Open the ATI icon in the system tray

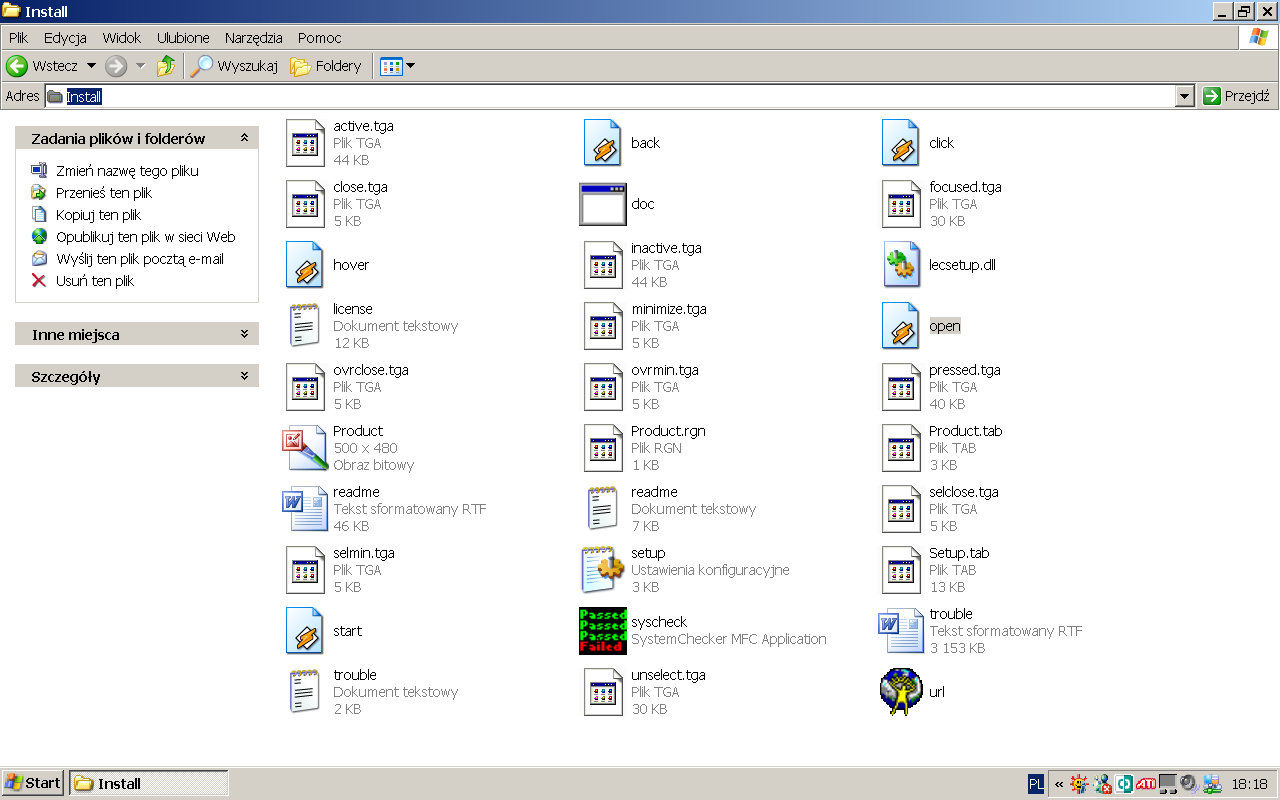1145,784
